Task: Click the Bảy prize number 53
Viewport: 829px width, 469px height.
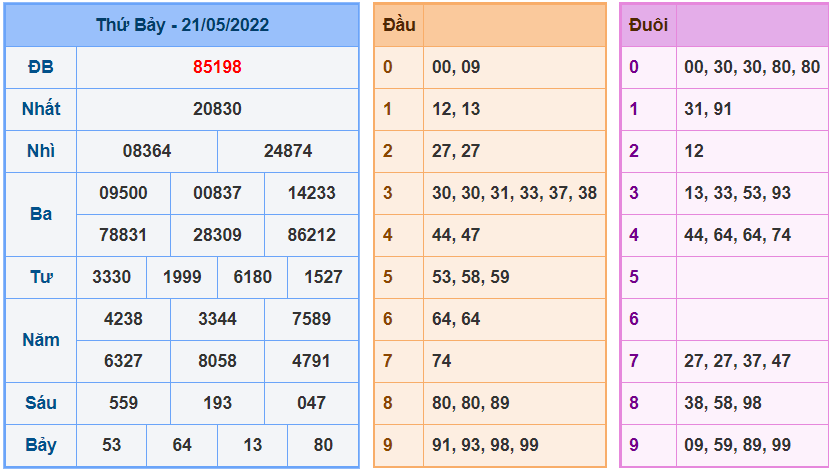Action: click(112, 445)
